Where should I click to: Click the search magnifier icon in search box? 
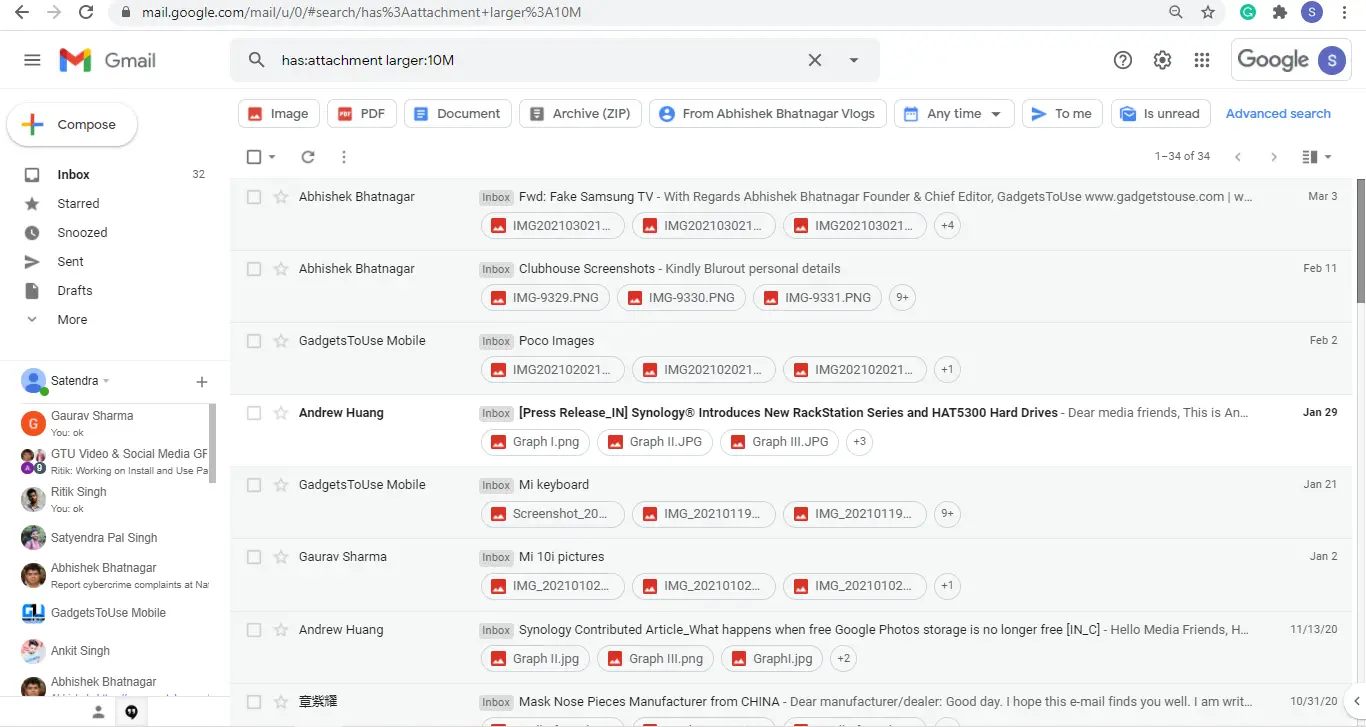coord(257,60)
